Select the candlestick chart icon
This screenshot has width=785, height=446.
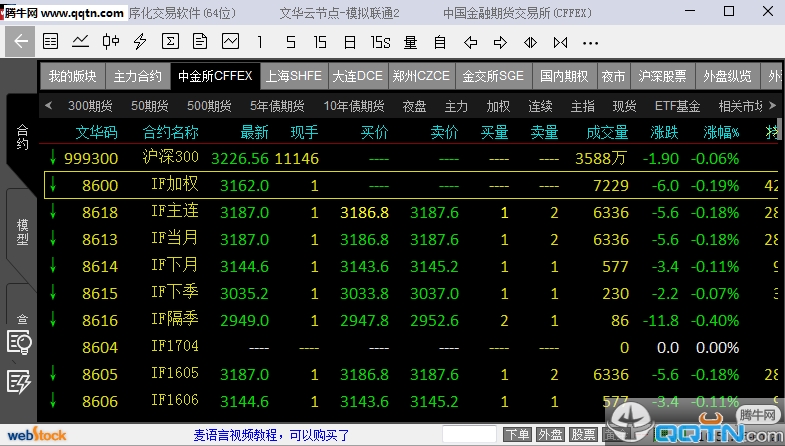pos(111,42)
